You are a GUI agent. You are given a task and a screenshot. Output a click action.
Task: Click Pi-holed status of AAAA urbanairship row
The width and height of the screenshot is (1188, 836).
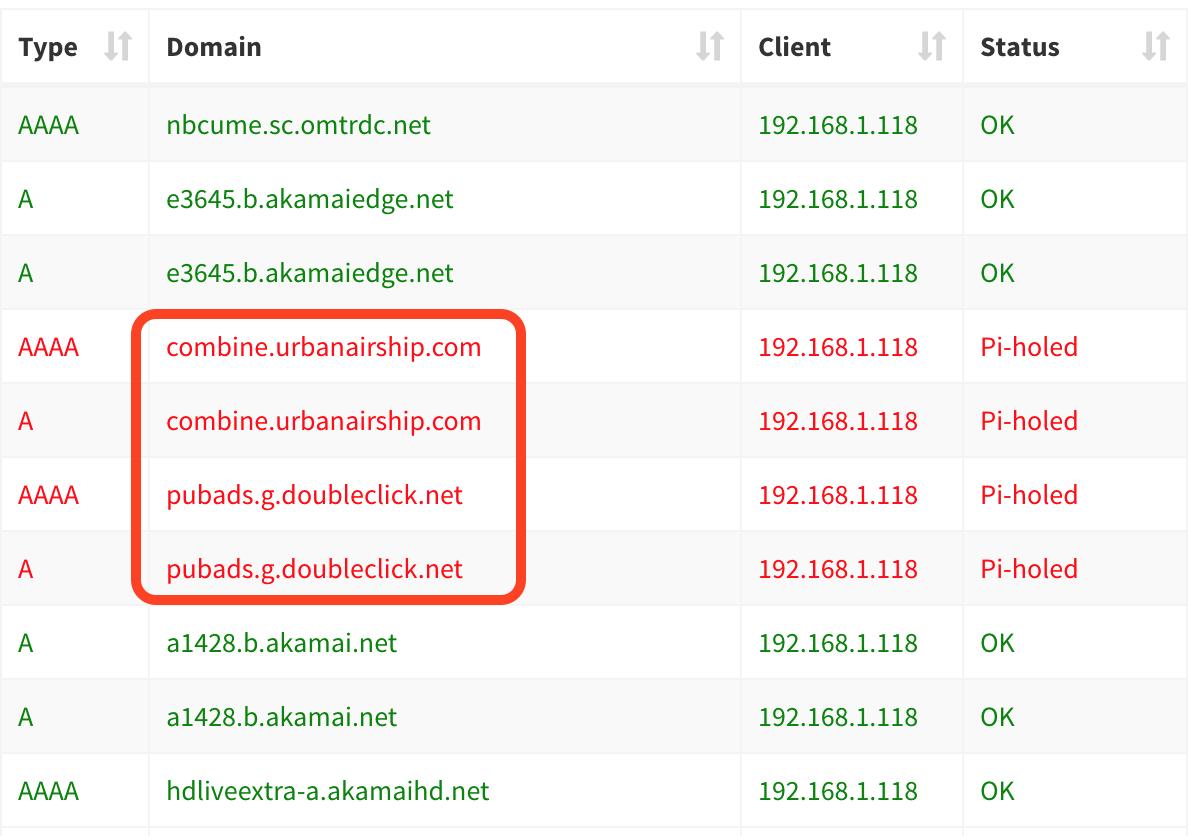coord(1029,347)
